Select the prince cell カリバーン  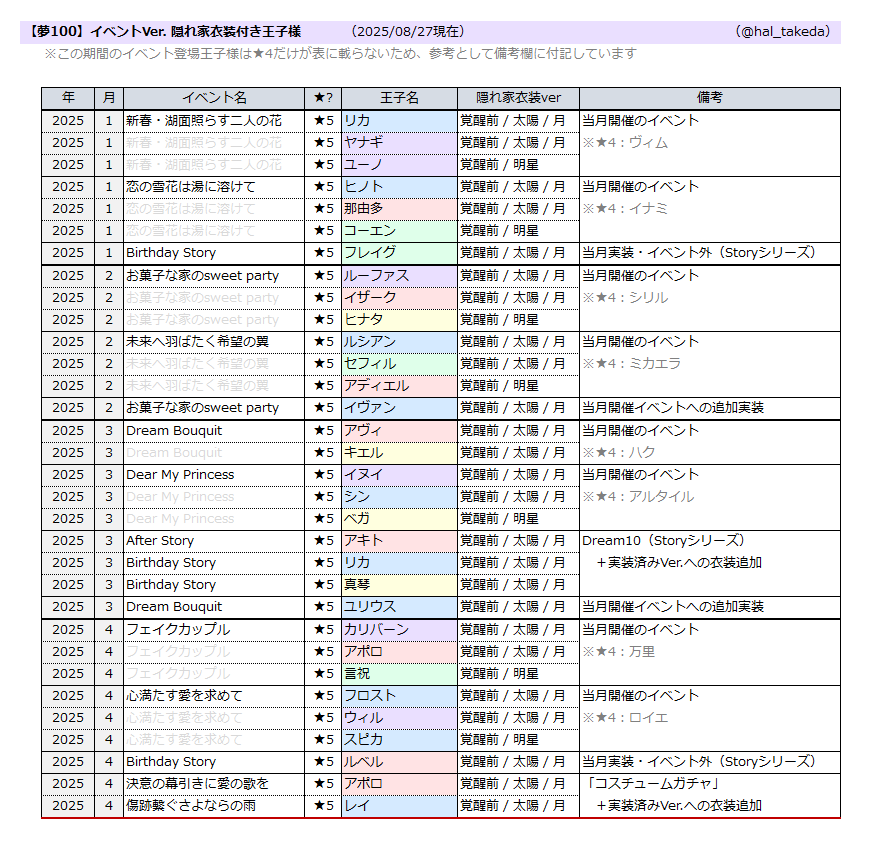point(399,630)
